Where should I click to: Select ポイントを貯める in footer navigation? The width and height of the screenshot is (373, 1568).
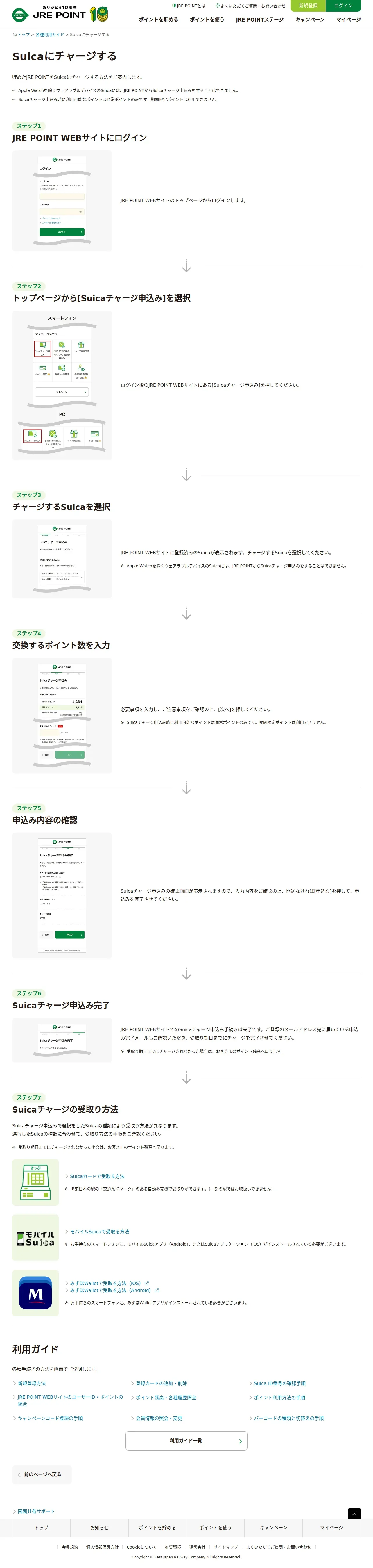pyautogui.click(x=157, y=1528)
